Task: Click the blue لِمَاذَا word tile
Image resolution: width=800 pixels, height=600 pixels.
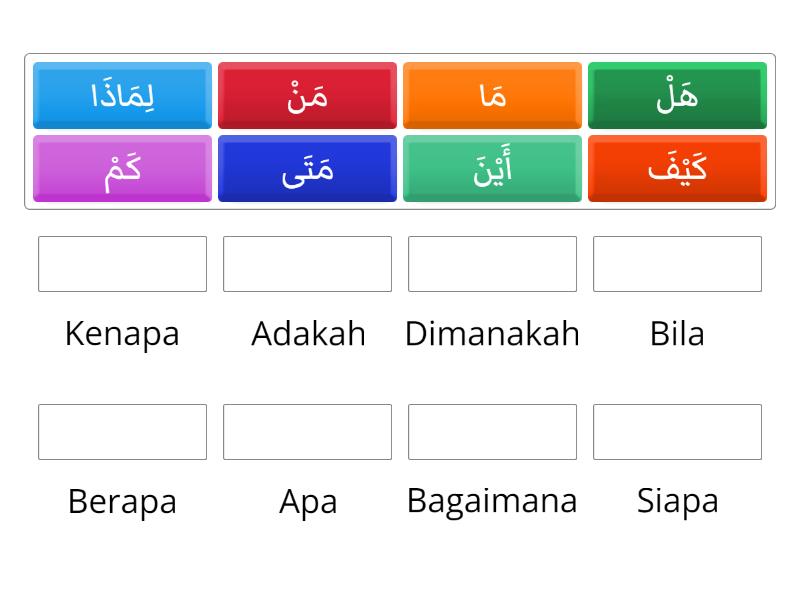Action: [122, 95]
